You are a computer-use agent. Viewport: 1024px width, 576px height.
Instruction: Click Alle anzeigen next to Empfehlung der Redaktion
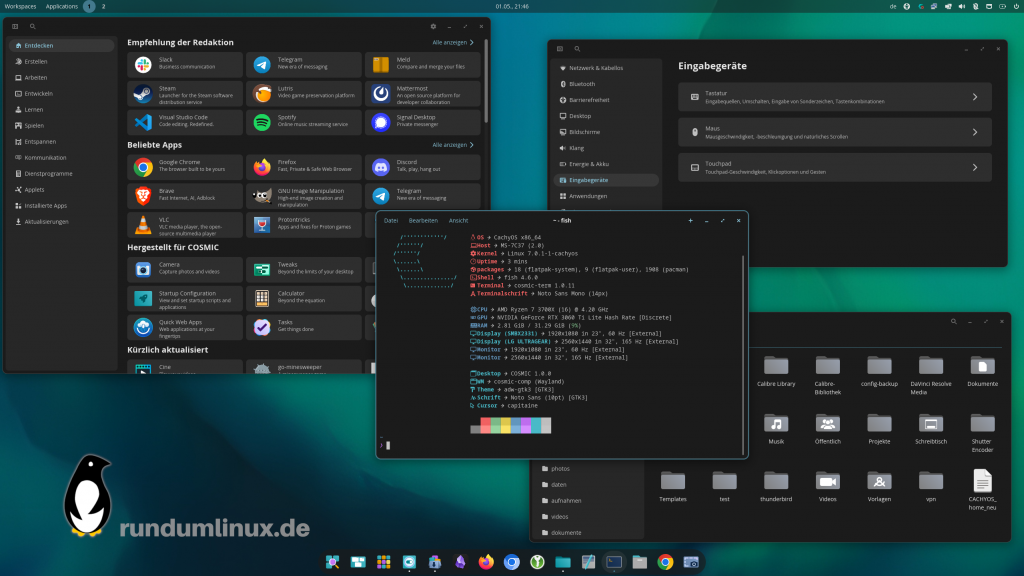(x=453, y=42)
